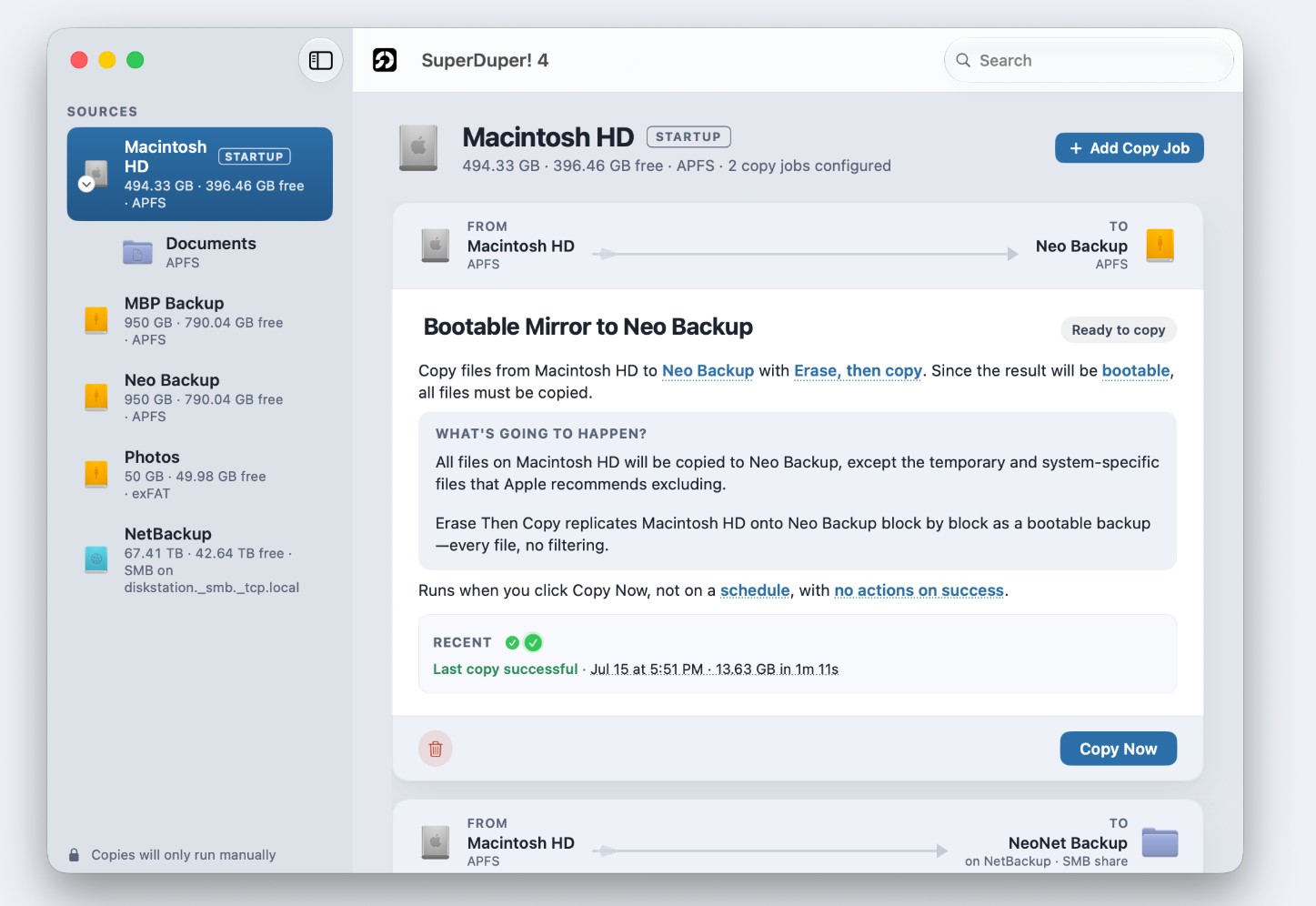Toggle the sidebar visibility button
This screenshot has height=906, width=1316.
click(x=321, y=60)
